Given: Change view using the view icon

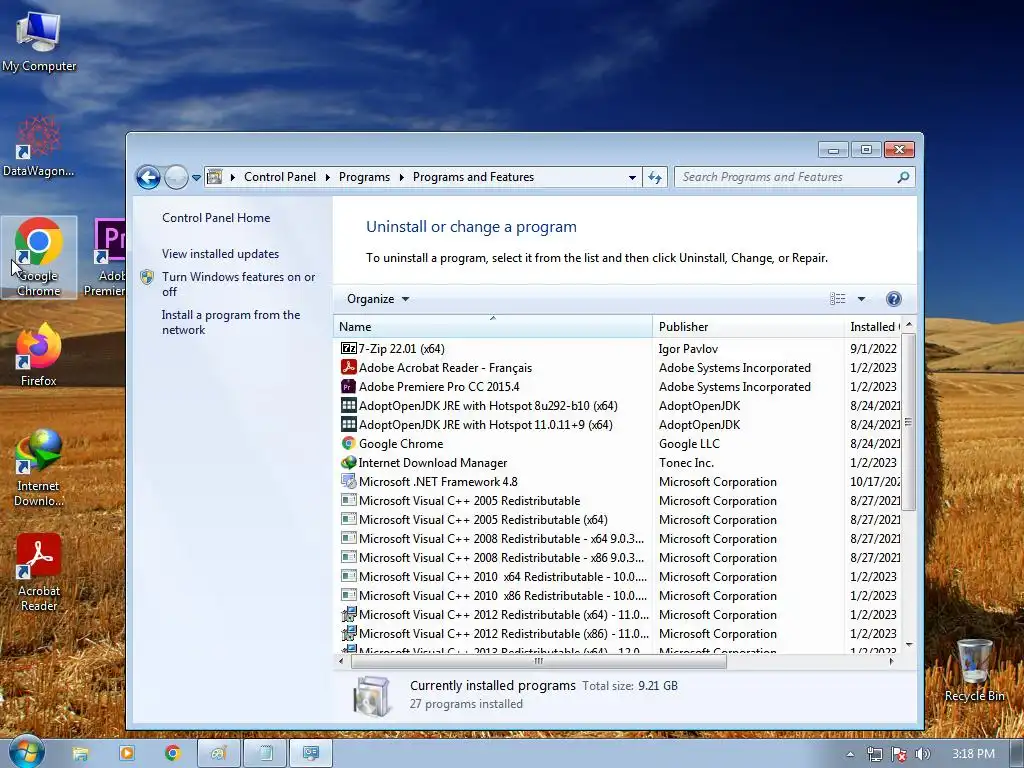Looking at the screenshot, I should click(x=837, y=299).
